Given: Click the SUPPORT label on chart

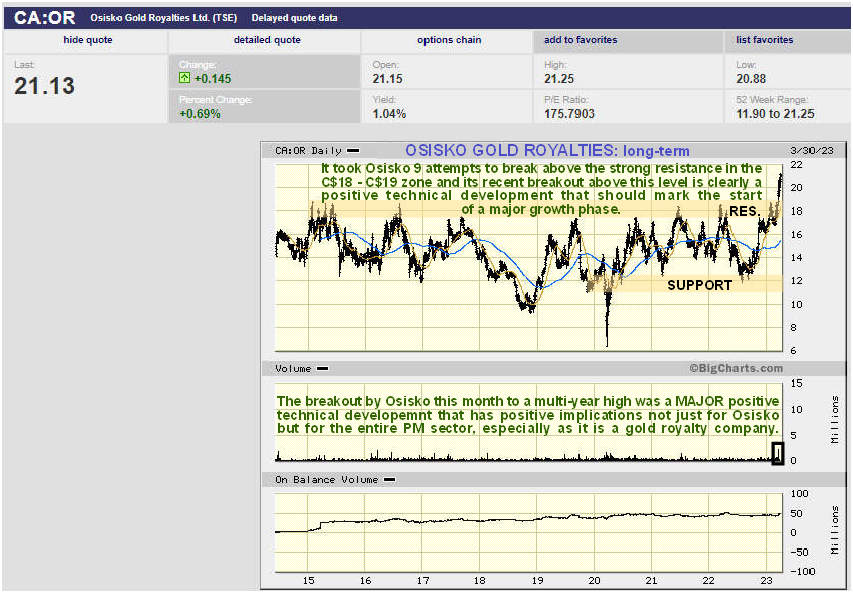Looking at the screenshot, I should point(699,285).
